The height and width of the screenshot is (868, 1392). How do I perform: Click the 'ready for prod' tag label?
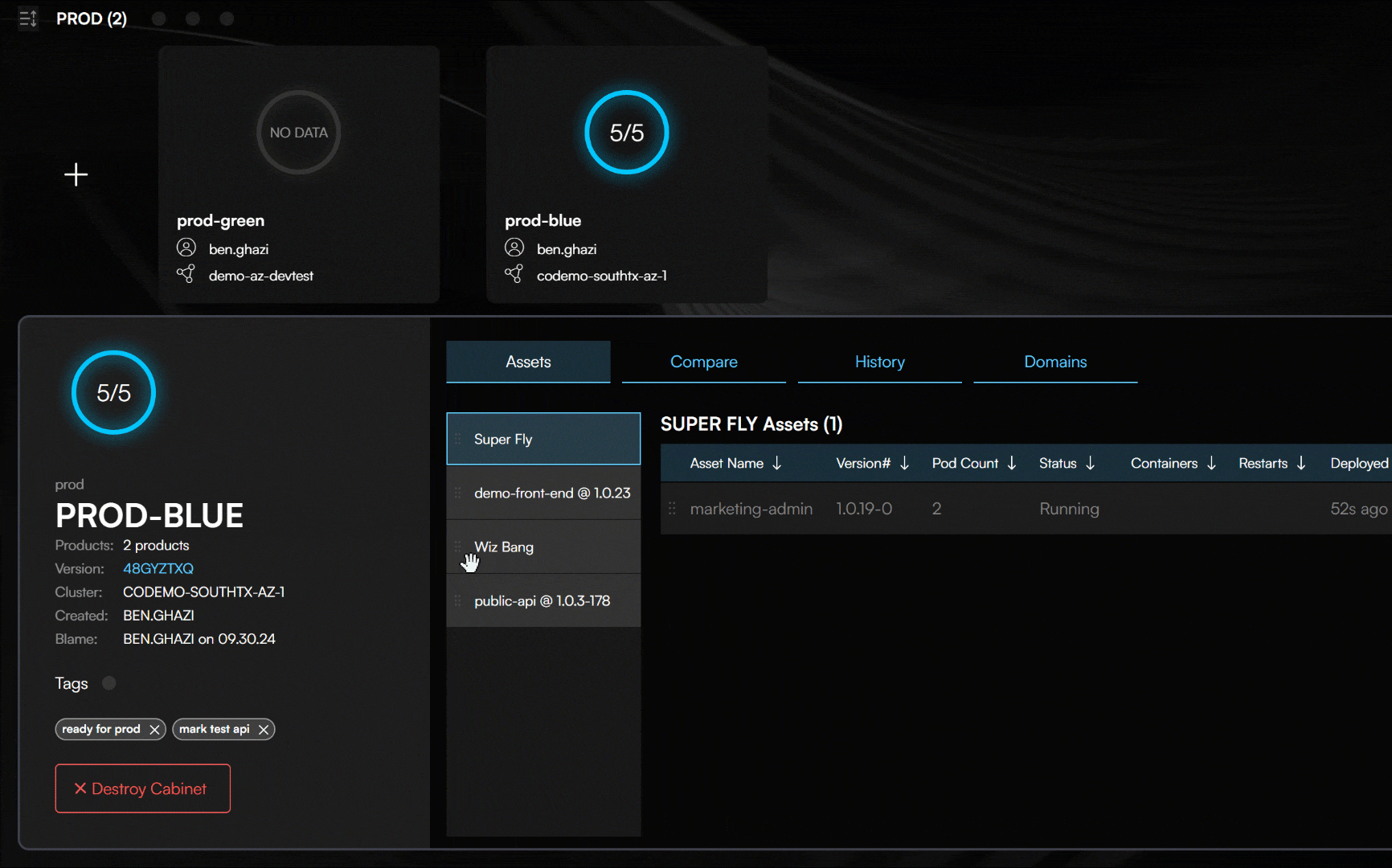[101, 729]
